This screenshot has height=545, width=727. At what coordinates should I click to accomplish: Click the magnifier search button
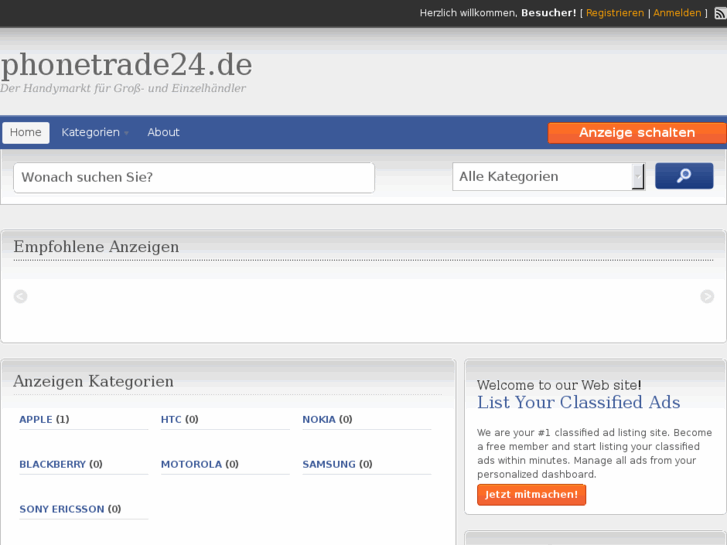[684, 176]
